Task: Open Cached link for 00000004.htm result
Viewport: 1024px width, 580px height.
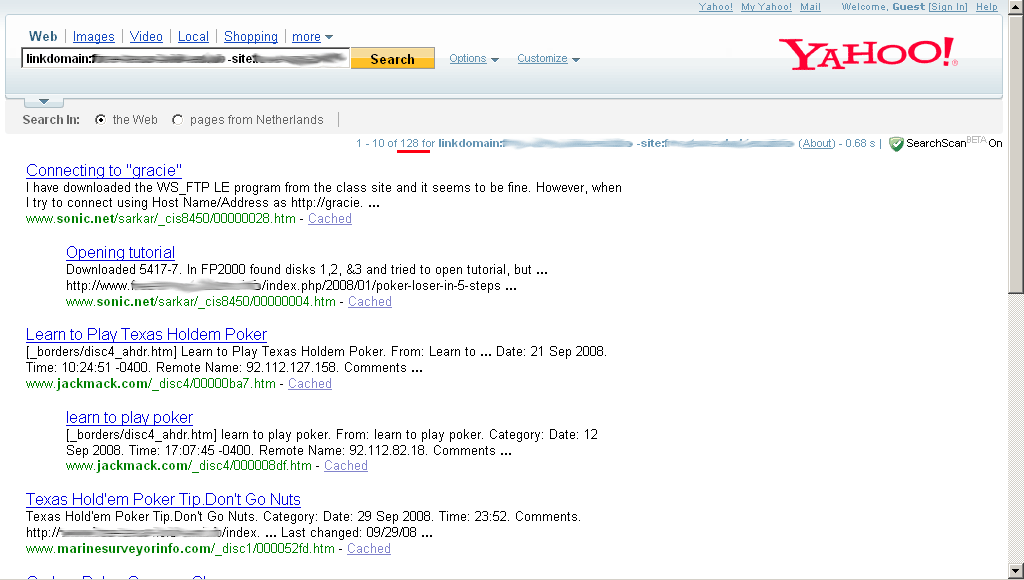Action: [x=370, y=302]
